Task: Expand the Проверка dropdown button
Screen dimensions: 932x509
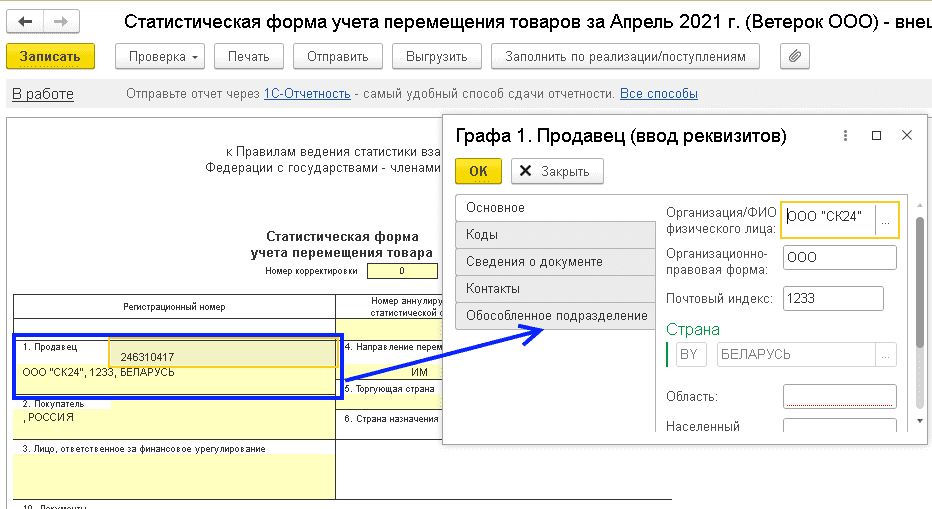Action: point(165,57)
